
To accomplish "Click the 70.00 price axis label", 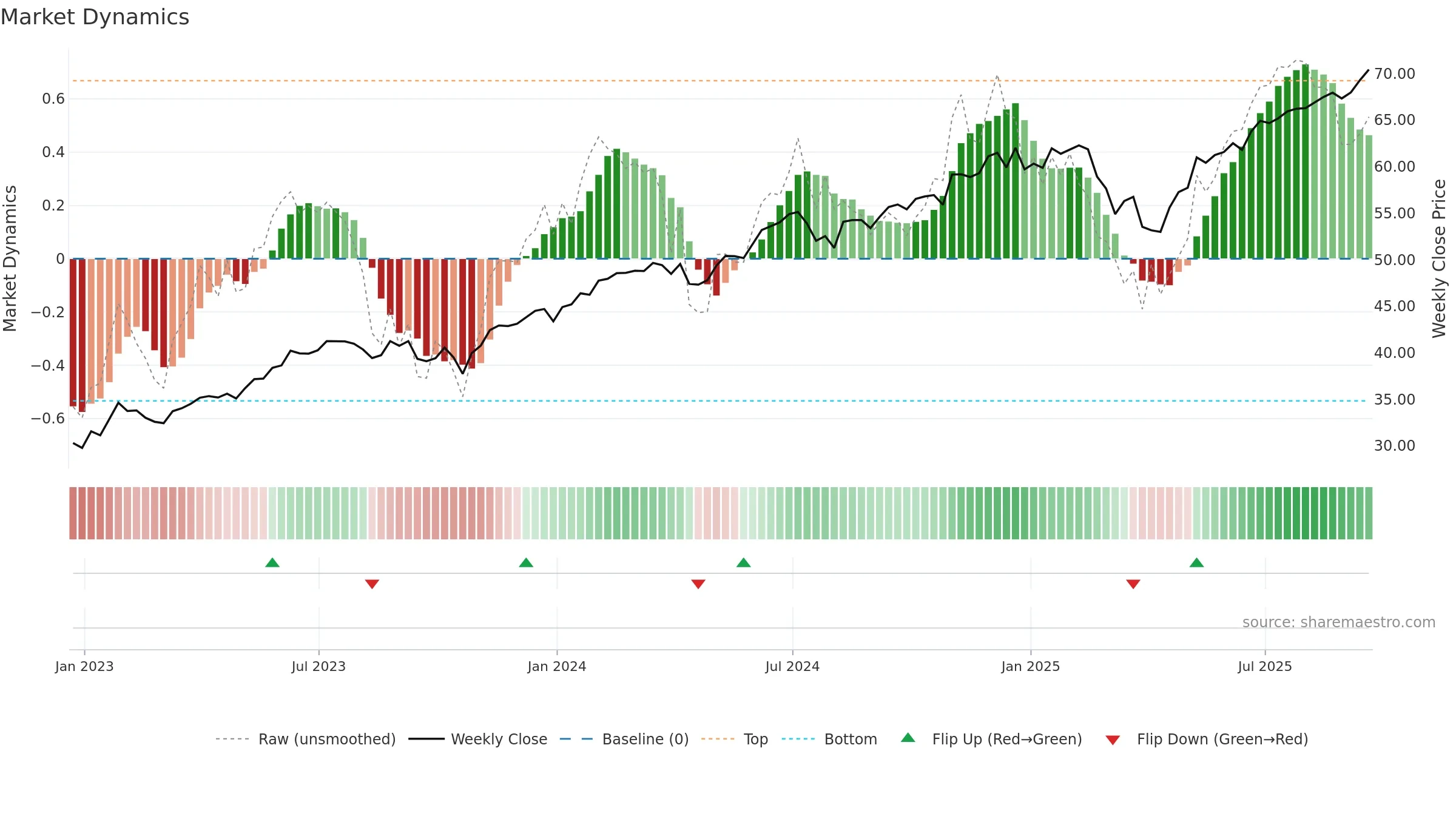I will tap(1394, 73).
